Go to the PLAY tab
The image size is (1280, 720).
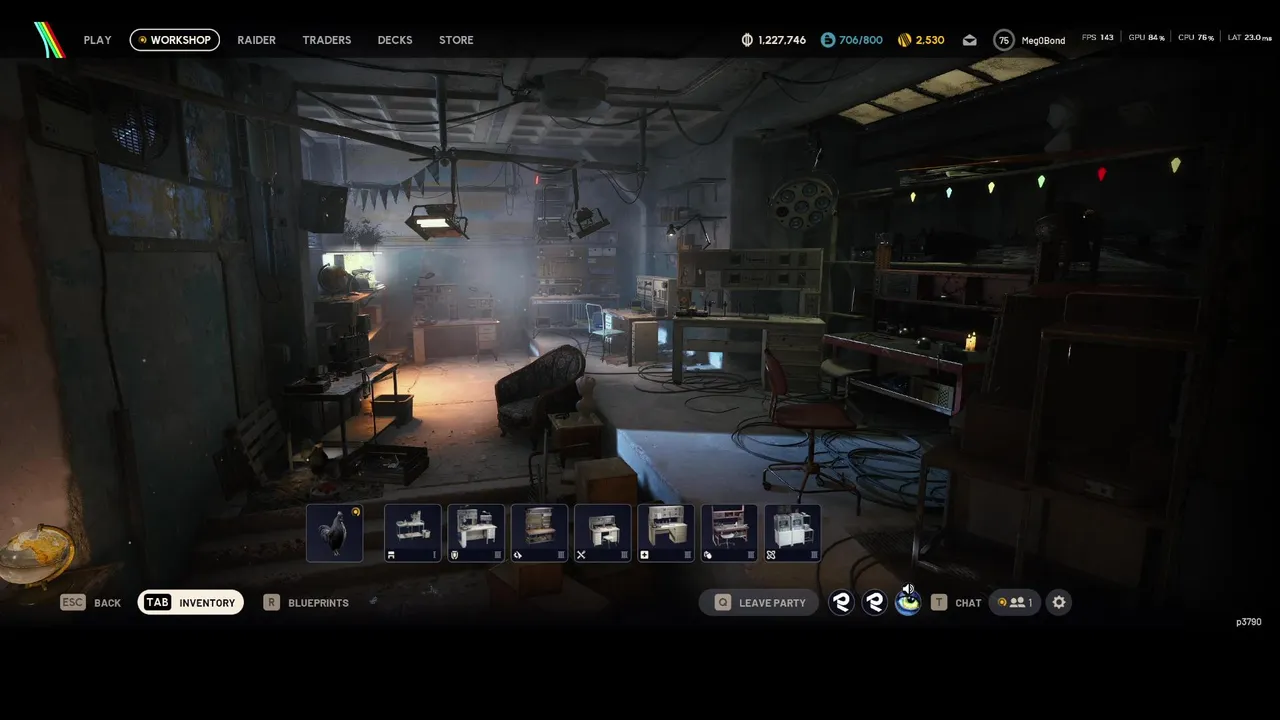tap(98, 40)
